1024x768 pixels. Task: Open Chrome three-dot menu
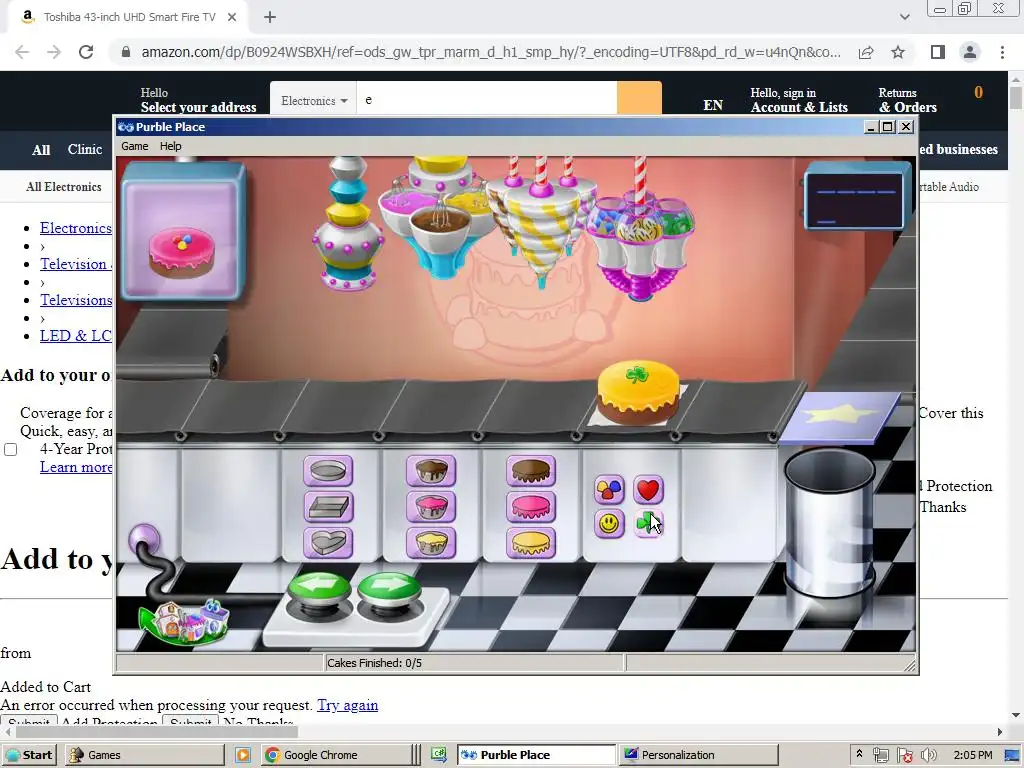coord(1002,52)
